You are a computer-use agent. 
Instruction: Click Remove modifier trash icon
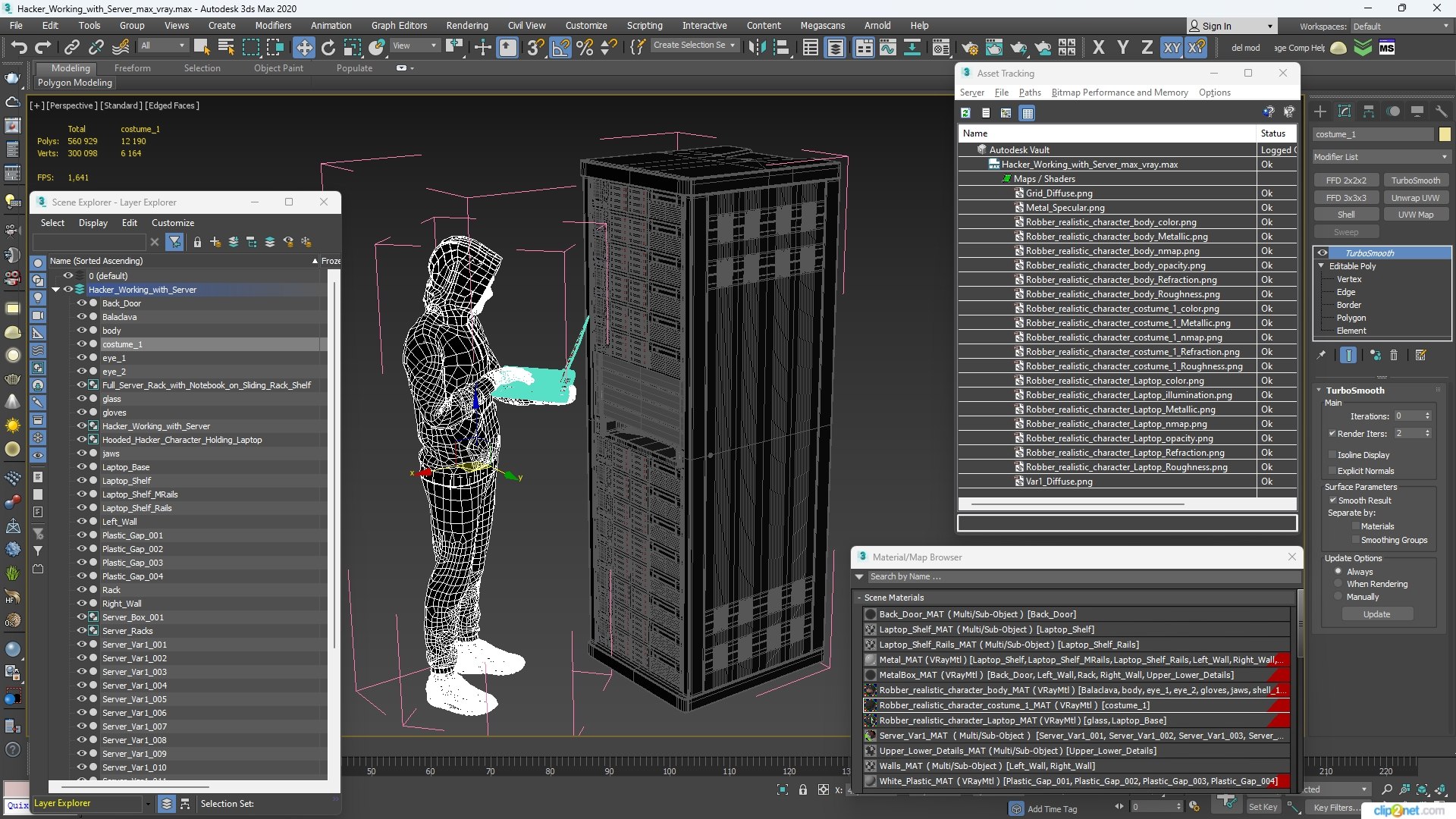coord(1394,355)
